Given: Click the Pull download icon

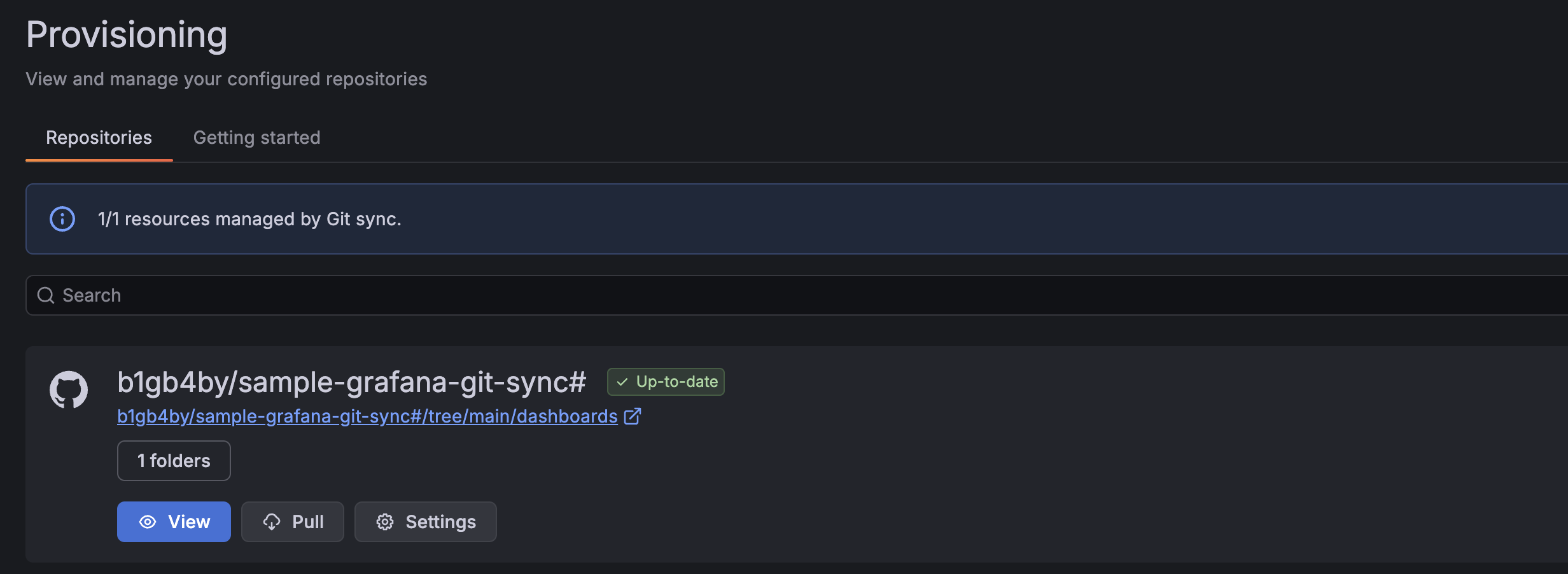Looking at the screenshot, I should (x=272, y=521).
